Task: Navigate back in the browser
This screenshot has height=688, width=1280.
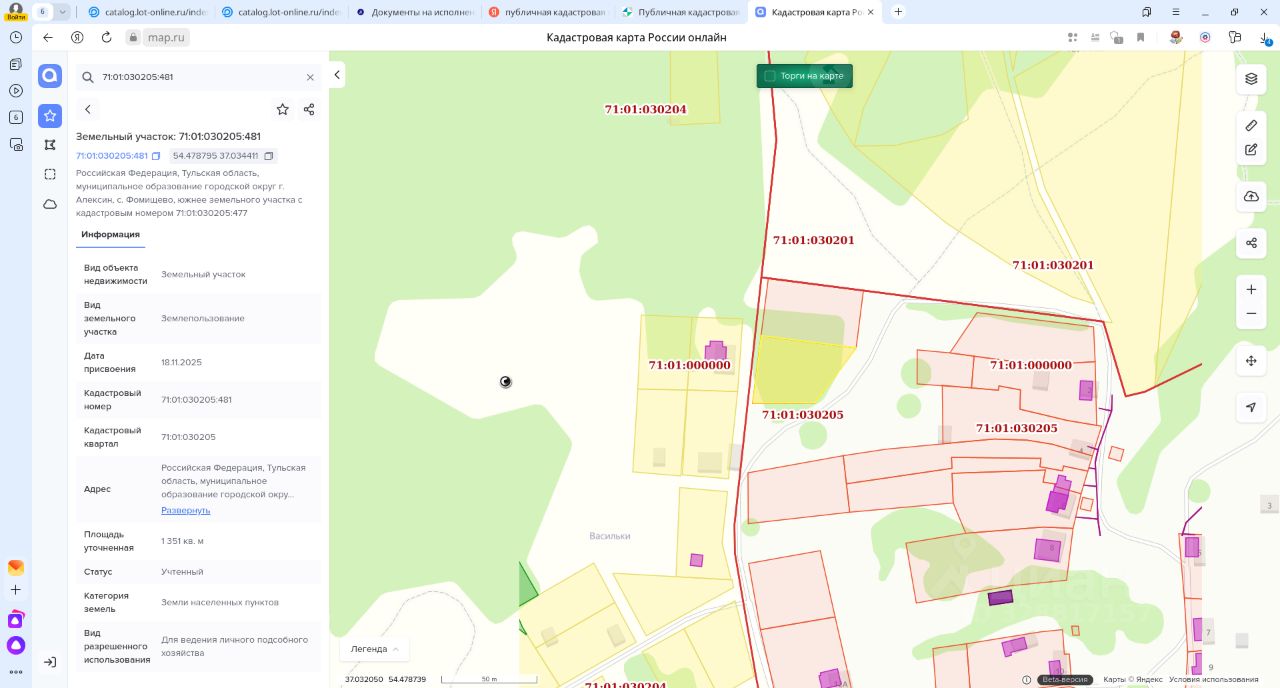Action: coord(48,37)
